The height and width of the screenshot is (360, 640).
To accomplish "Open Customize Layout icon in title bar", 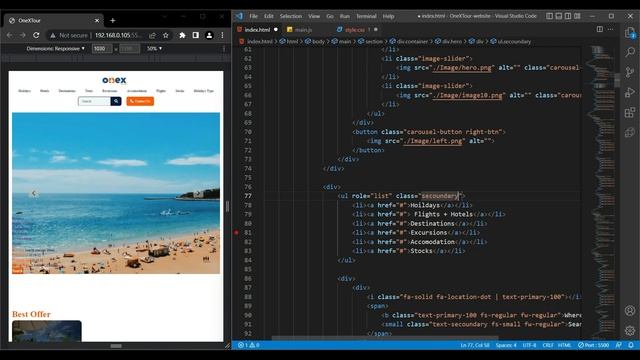I will [x=577, y=16].
